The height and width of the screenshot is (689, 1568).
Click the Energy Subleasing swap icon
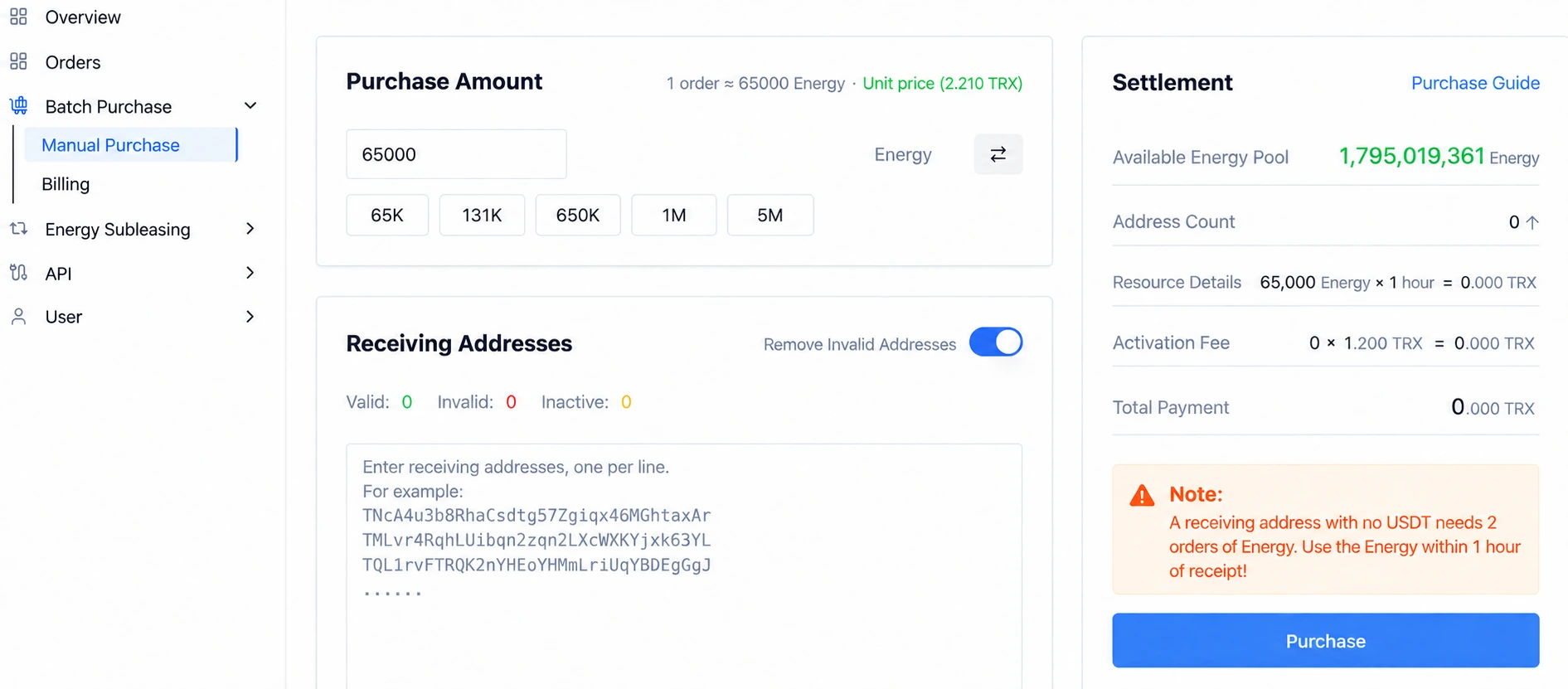[18, 228]
